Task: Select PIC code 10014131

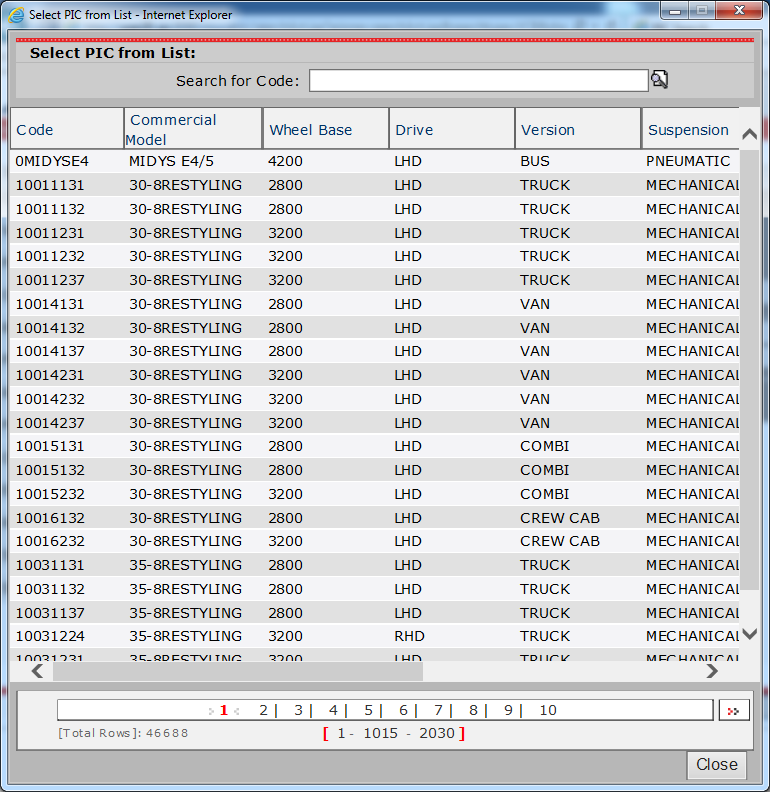Action: tap(50, 304)
